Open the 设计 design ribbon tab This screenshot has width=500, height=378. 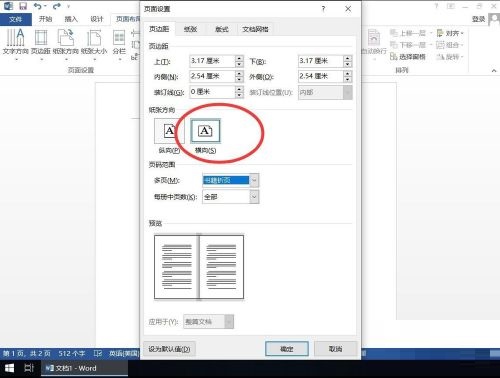click(x=97, y=19)
